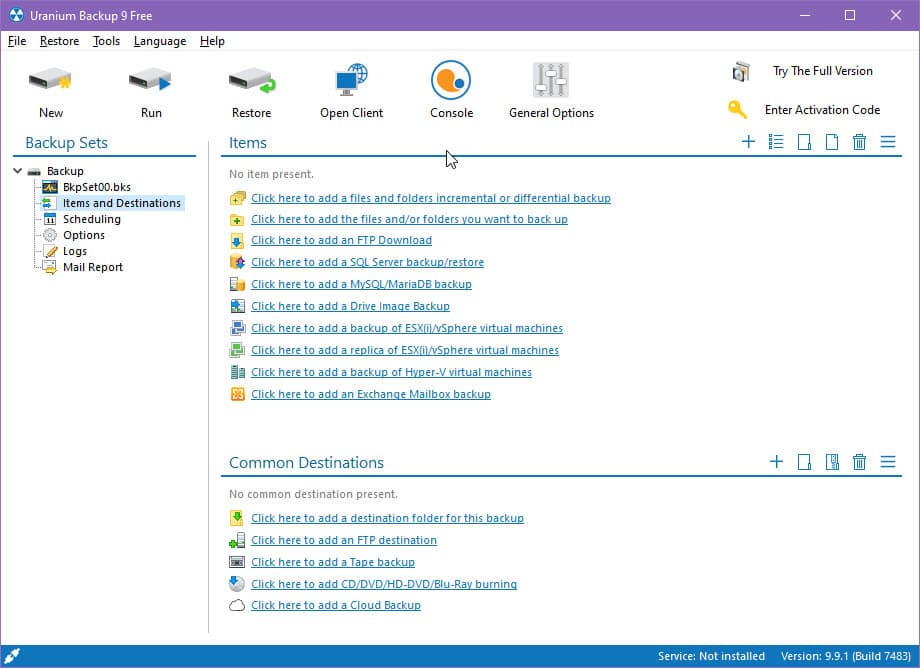
Task: Click Enter Activation Code text
Action: (x=822, y=110)
